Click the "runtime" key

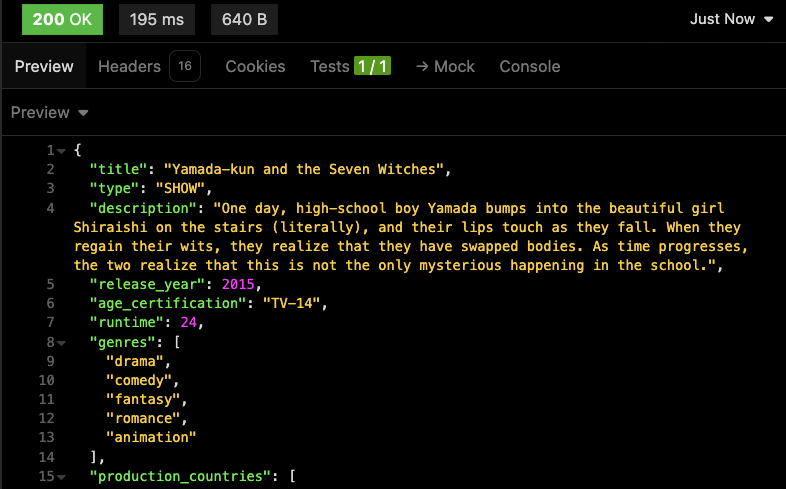126,322
